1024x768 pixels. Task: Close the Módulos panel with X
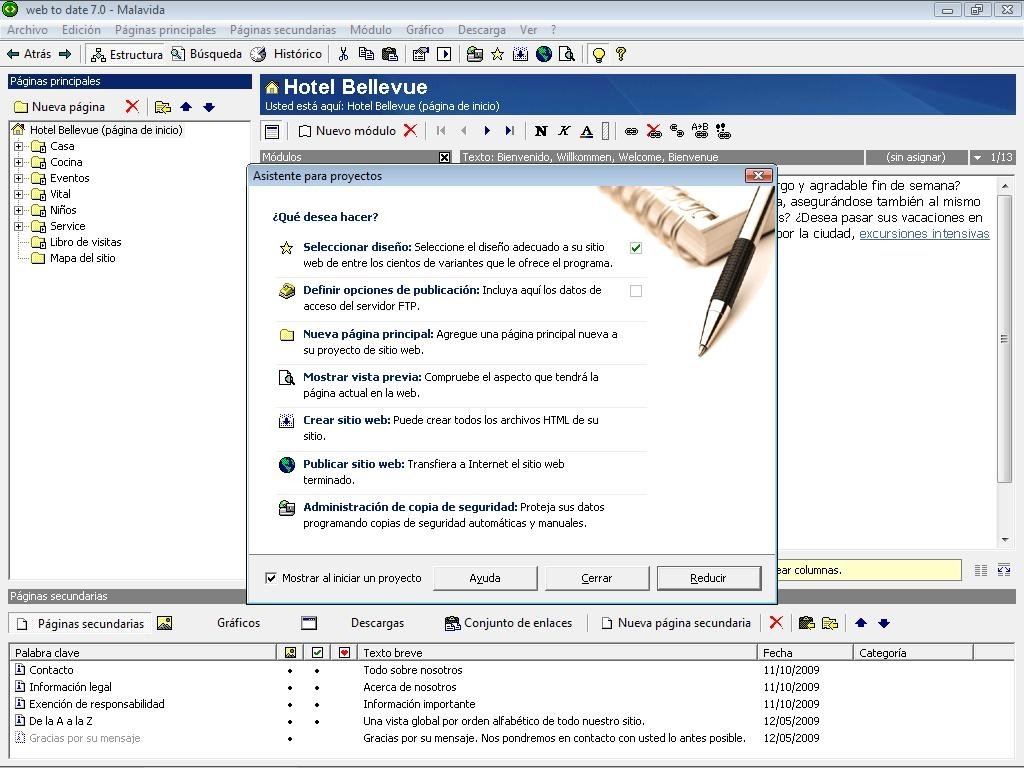coord(444,157)
